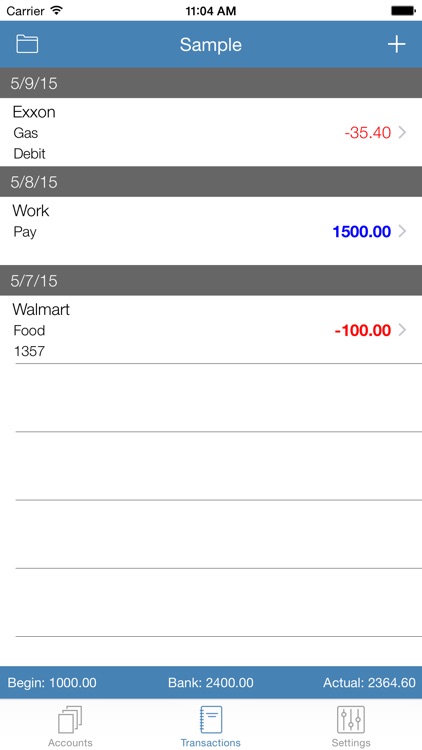The height and width of the screenshot is (750, 422).
Task: Open the Settings sliders icon
Action: tap(351, 719)
